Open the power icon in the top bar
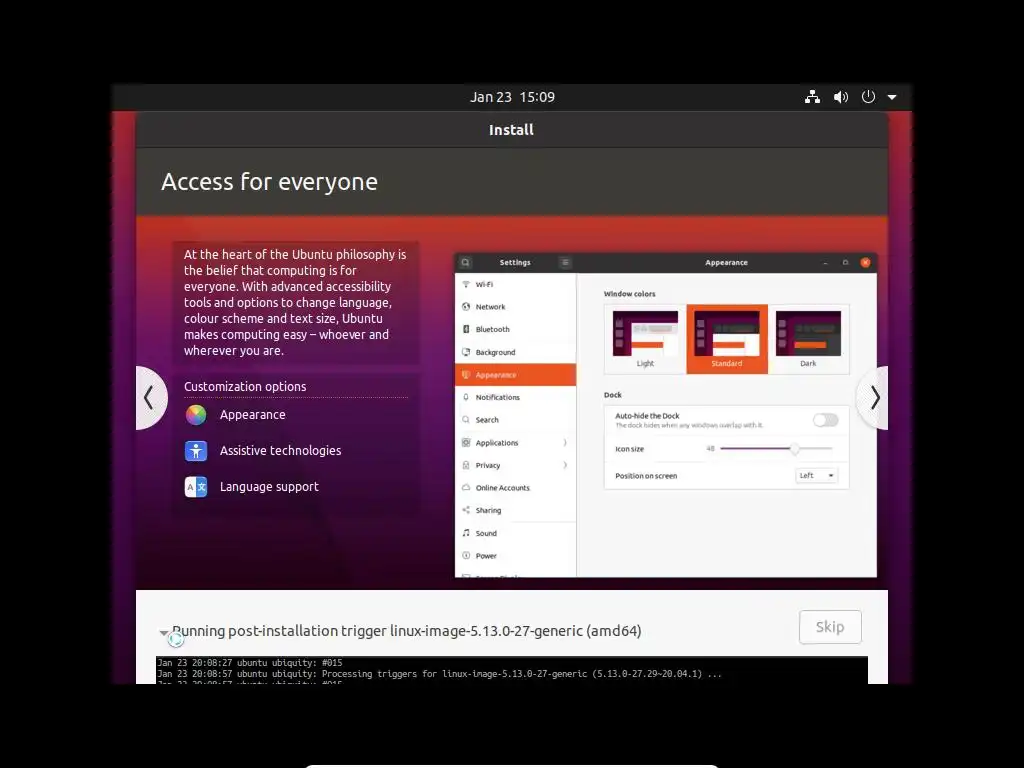Screen dimensions: 1024x768 click(868, 97)
